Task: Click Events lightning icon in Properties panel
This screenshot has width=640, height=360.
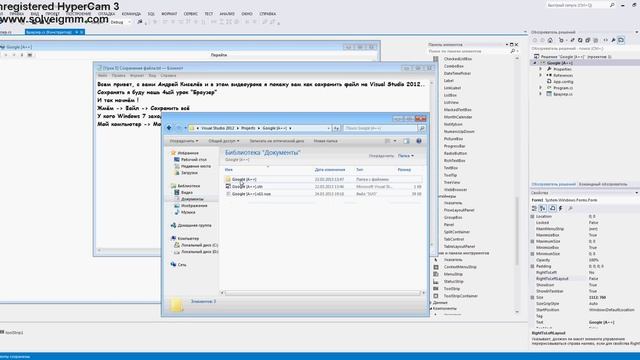Action: click(x=561, y=209)
